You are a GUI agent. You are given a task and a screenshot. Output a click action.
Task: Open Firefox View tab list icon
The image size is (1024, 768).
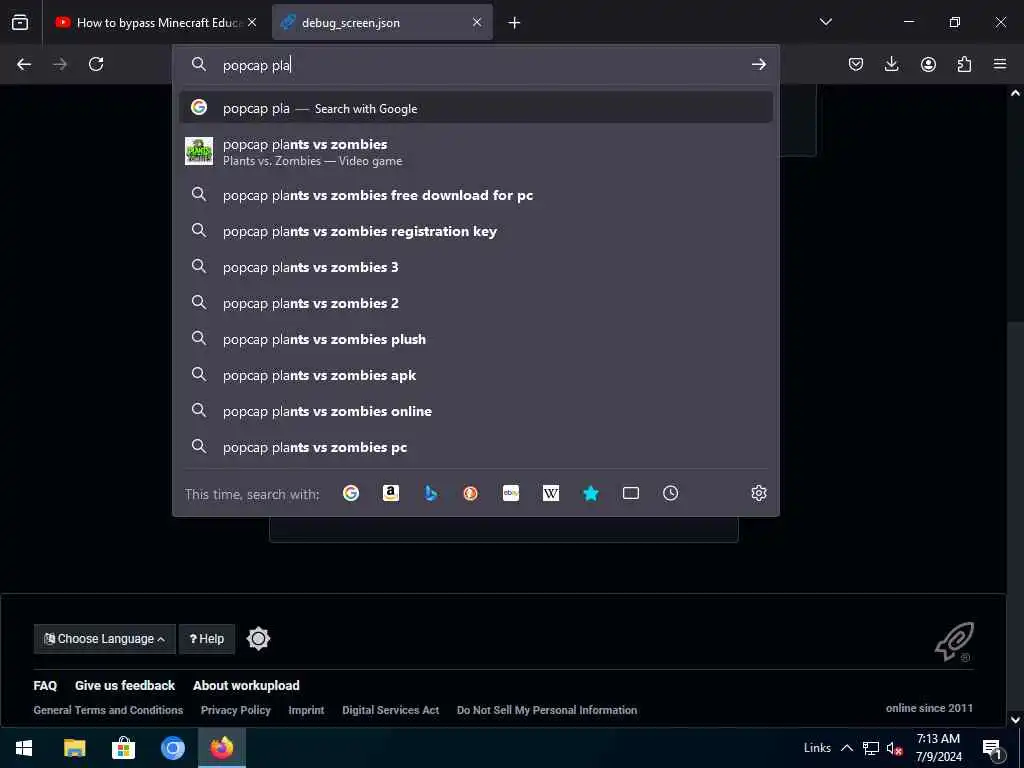click(20, 22)
